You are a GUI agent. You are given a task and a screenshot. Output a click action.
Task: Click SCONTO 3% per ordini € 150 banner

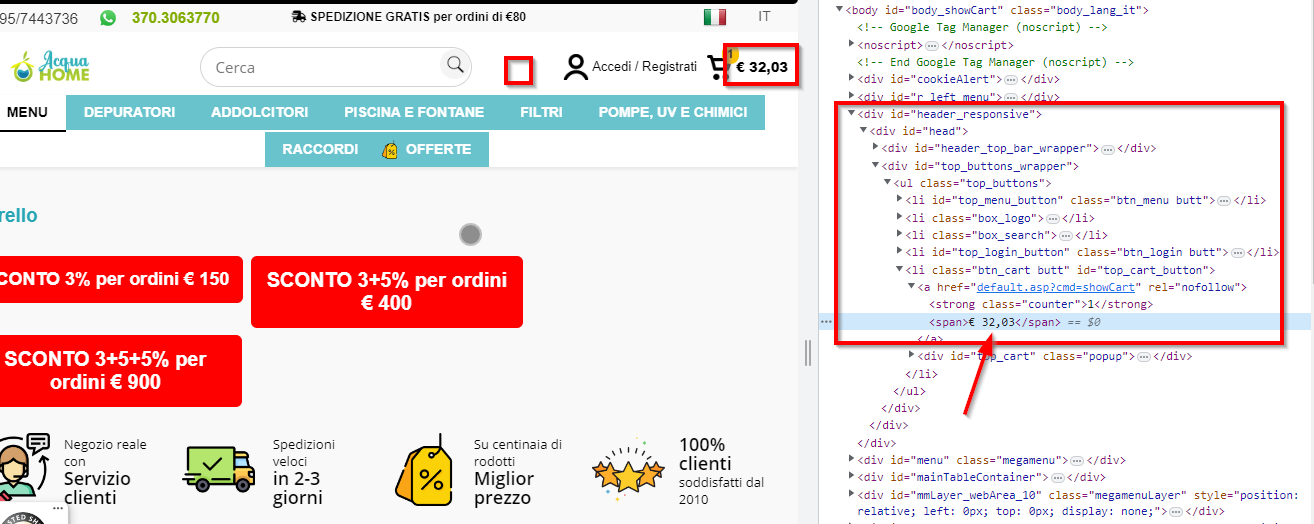pyautogui.click(x=119, y=279)
